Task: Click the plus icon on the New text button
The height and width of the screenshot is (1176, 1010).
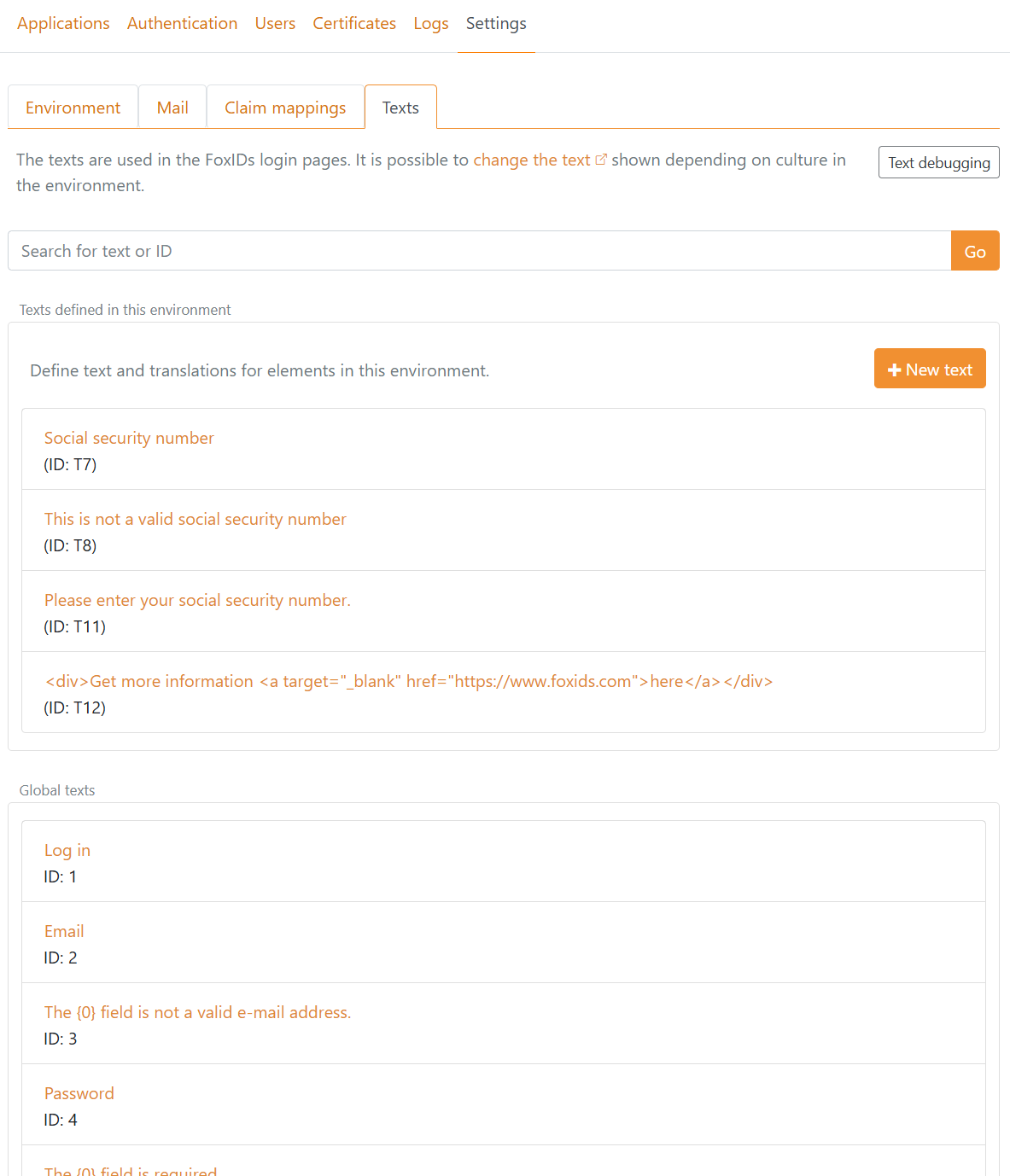Action: (895, 369)
